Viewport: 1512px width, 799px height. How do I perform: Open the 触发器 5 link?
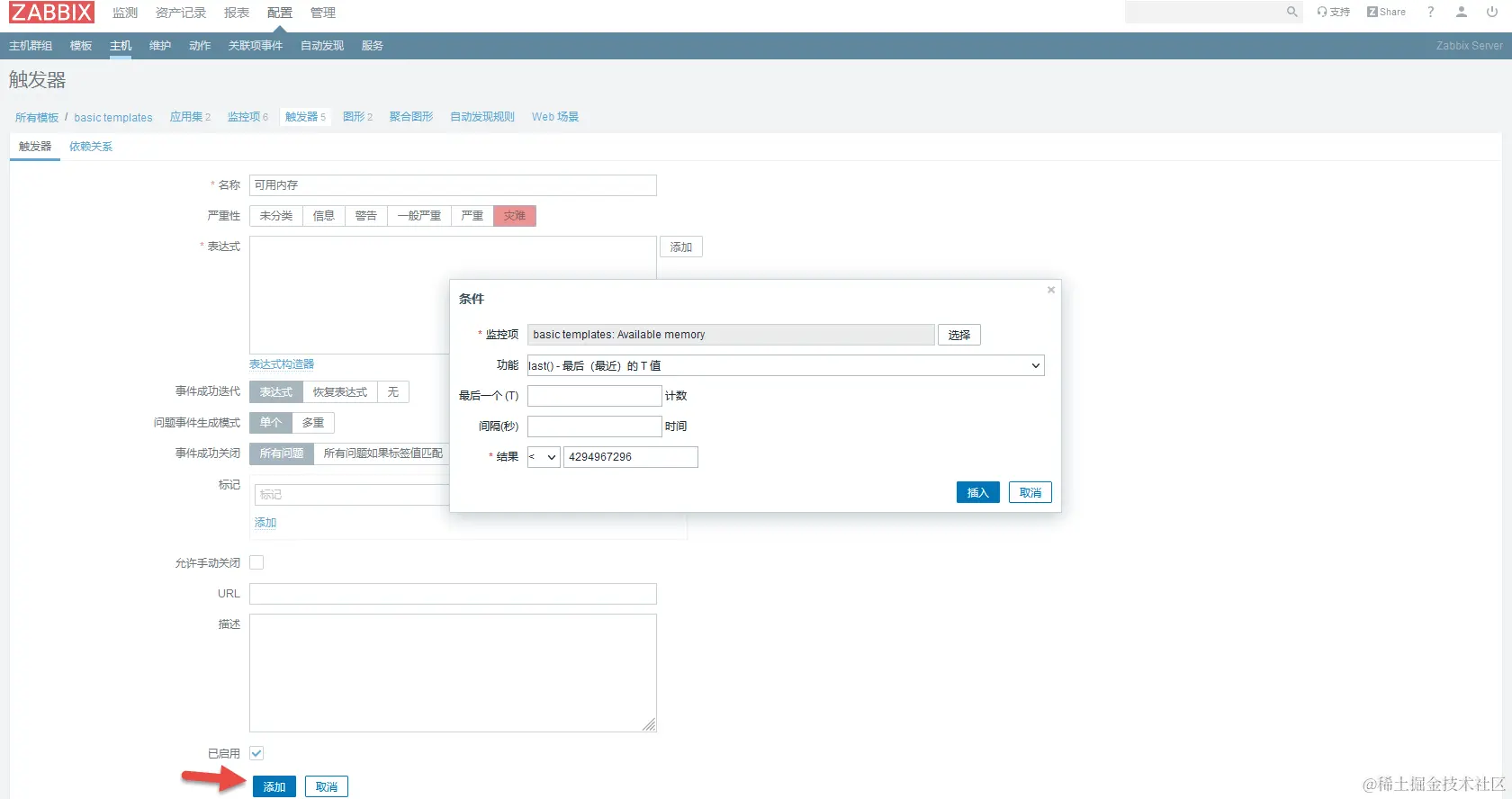click(305, 117)
